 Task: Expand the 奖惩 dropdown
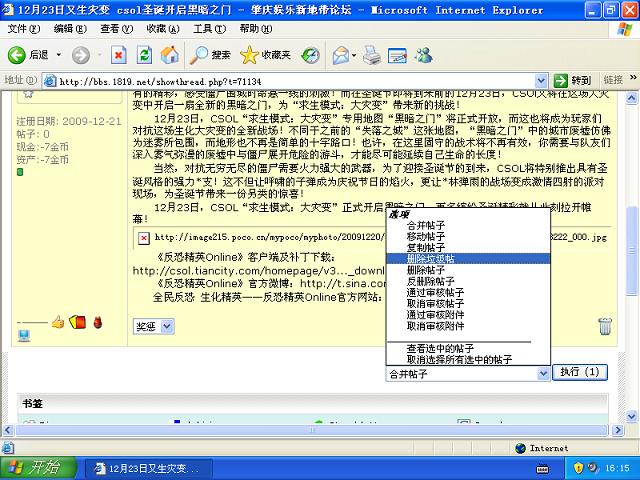[153, 326]
